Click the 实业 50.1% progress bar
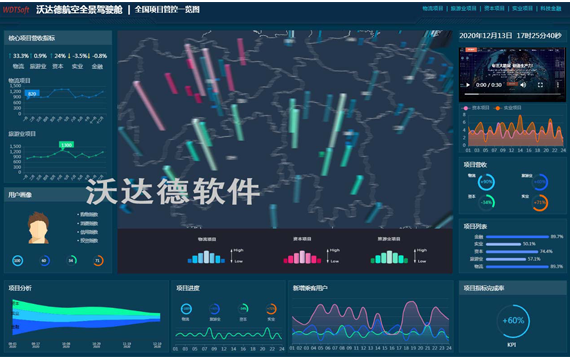This screenshot has width=570, height=360. click(503, 244)
